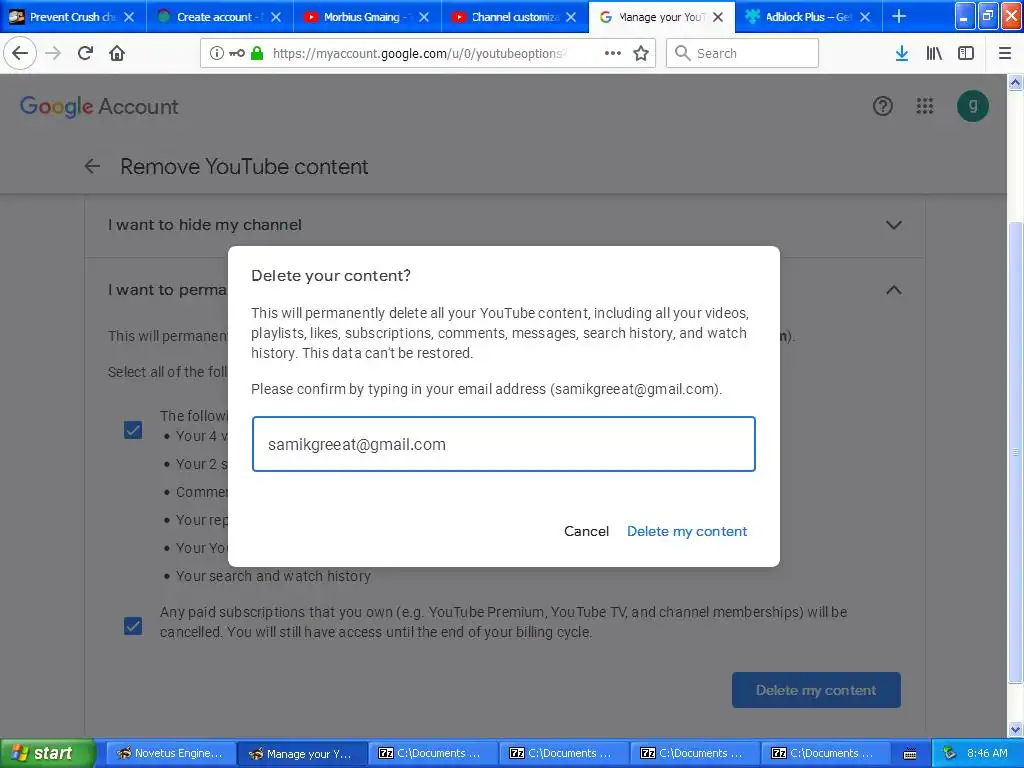Toggle checkbox for content to be deleted
This screenshot has height=768, width=1024.
click(x=133, y=430)
